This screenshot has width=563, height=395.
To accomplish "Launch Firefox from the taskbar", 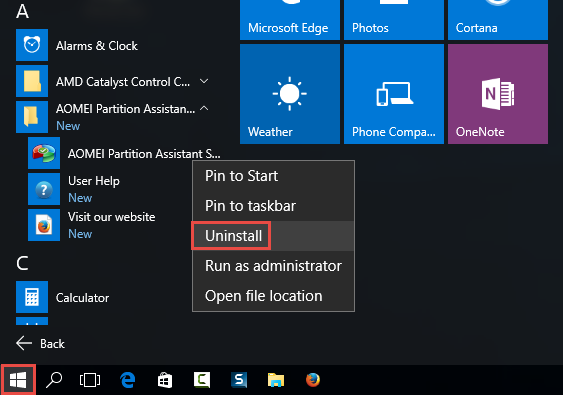I will point(313,380).
